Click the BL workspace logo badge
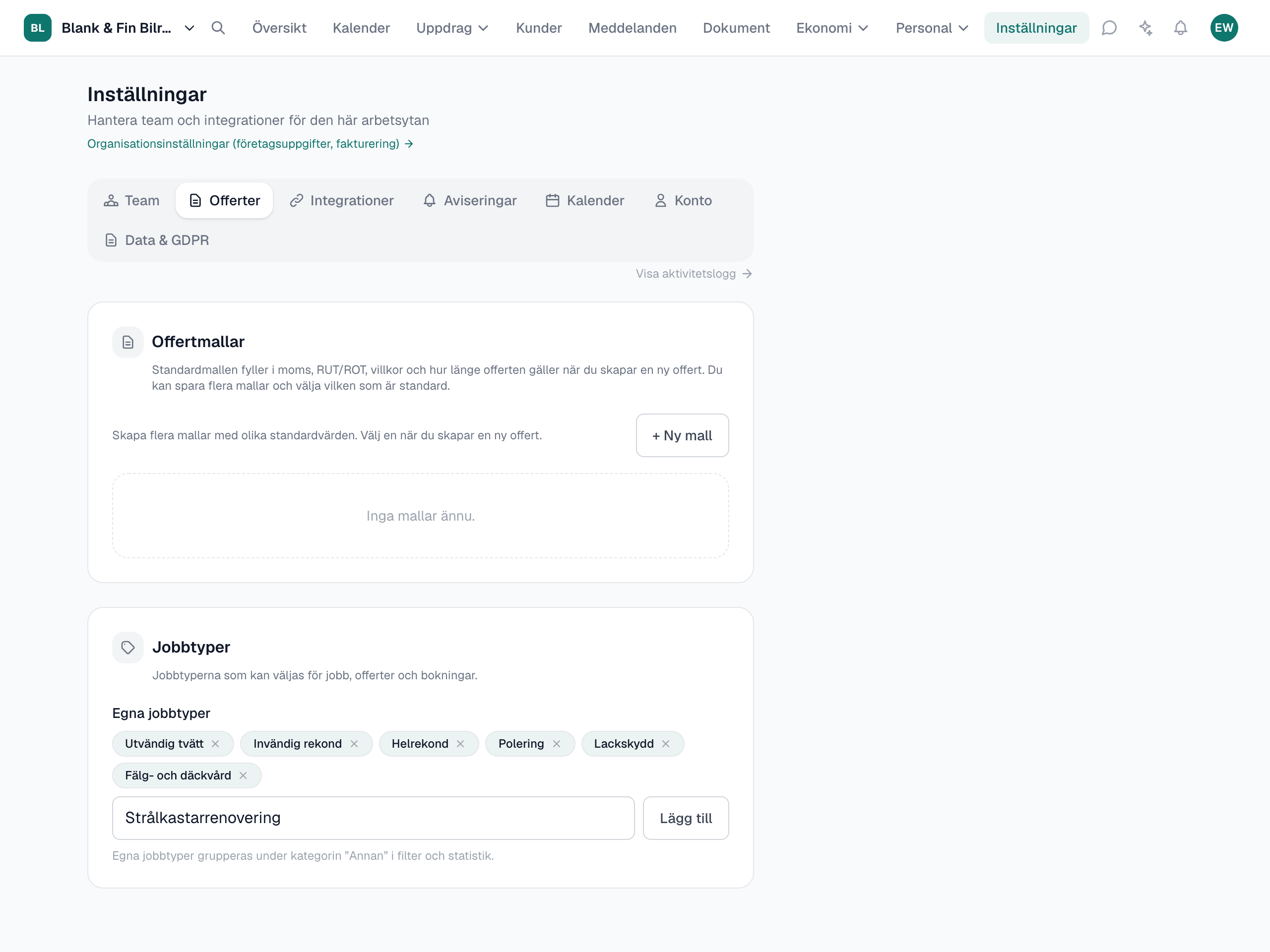Viewport: 1270px width, 952px height. tap(37, 28)
